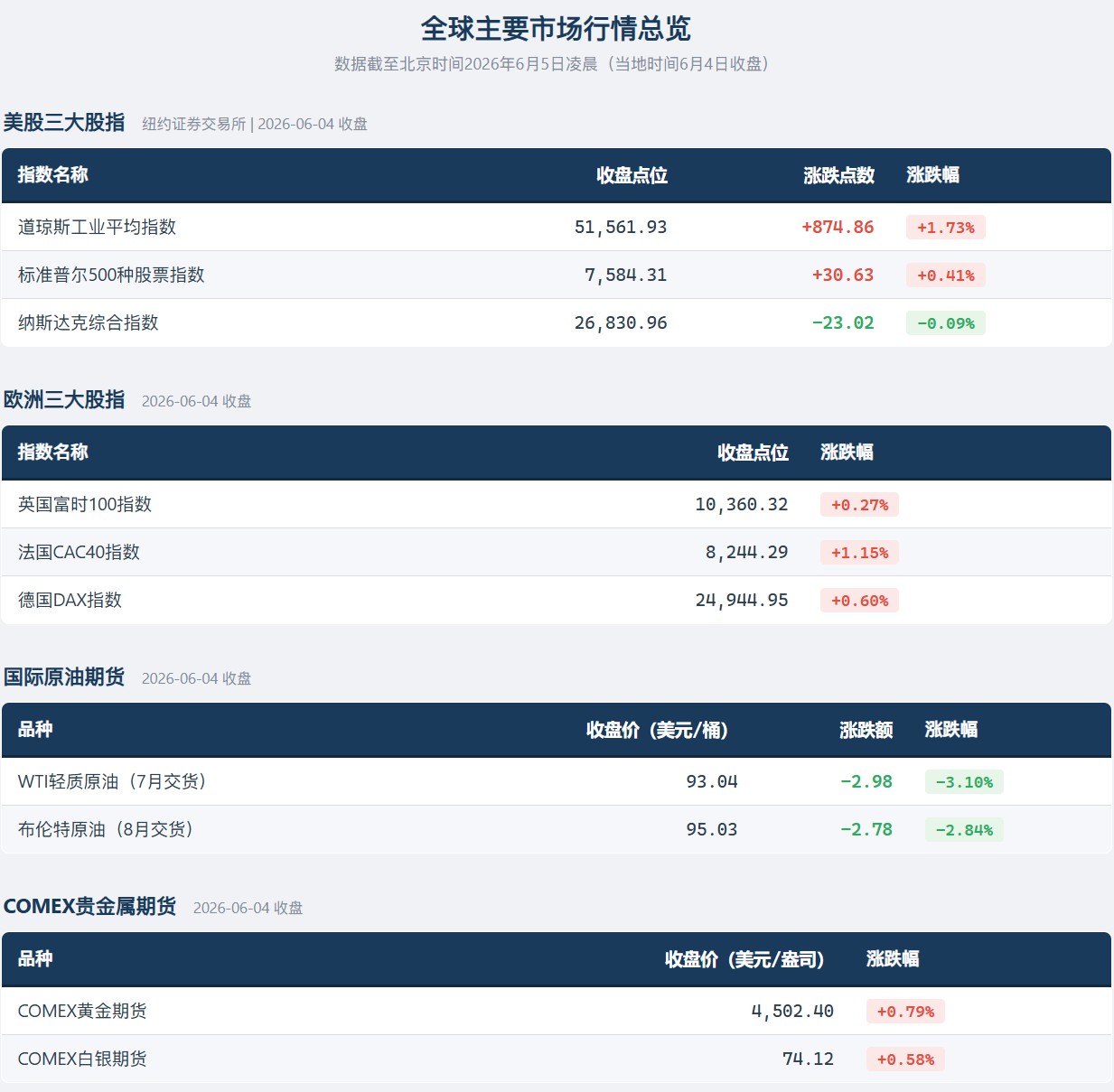Click the Brent closing price 95.03

[x=712, y=829]
